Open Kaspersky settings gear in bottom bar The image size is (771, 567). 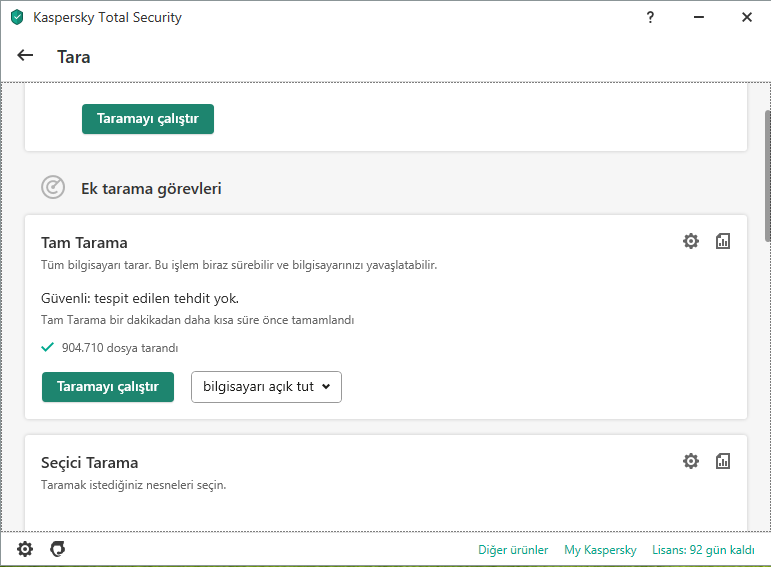pyautogui.click(x=25, y=549)
